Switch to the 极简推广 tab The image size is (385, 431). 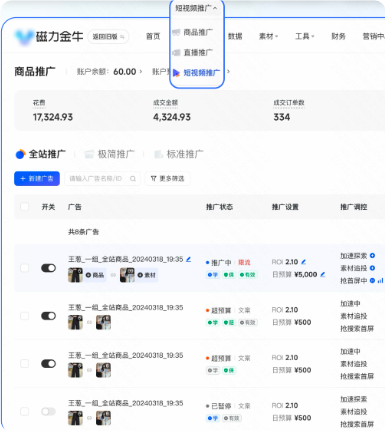click(x=109, y=154)
